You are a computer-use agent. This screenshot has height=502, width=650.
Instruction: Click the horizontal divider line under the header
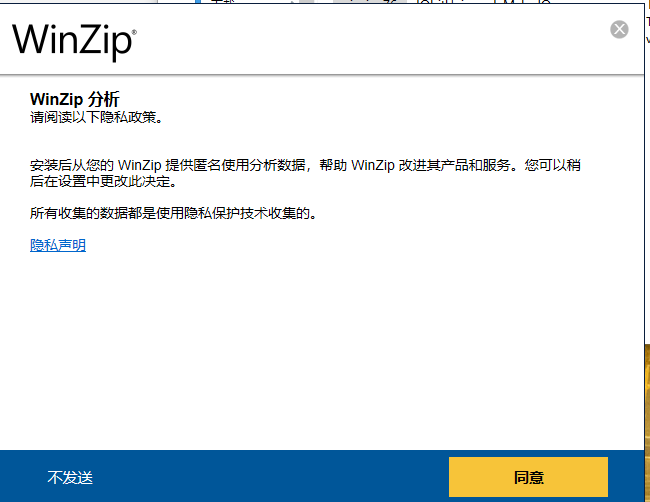click(322, 75)
